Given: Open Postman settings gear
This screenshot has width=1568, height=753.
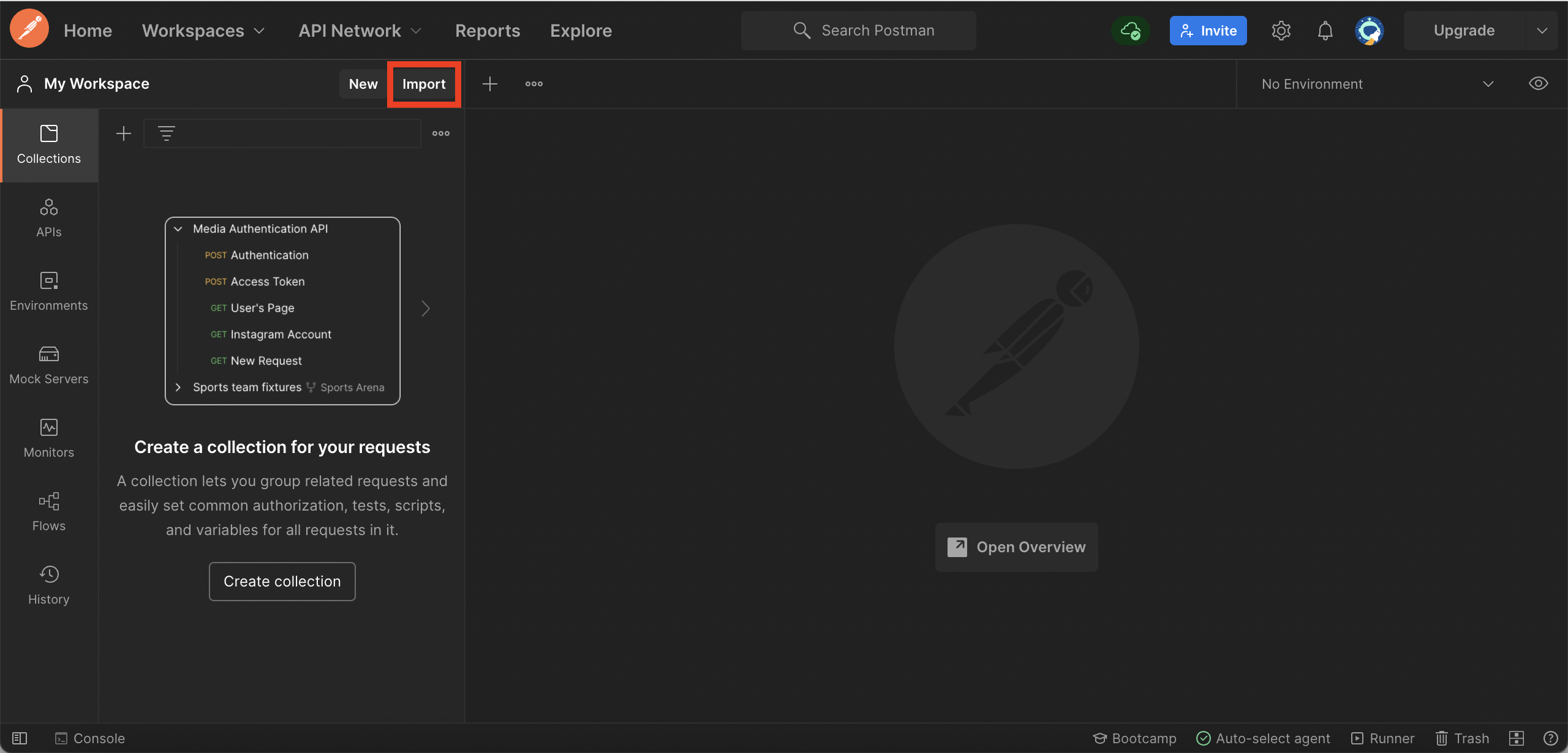Looking at the screenshot, I should tap(1281, 30).
